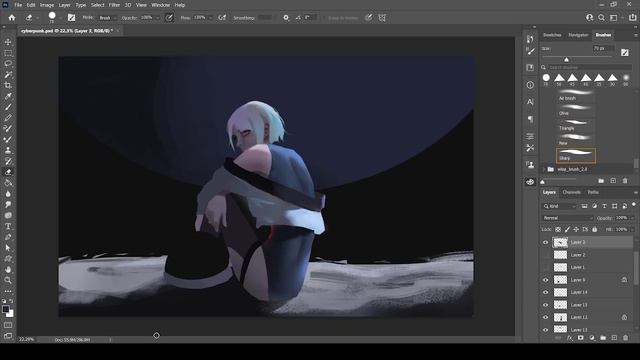Open the Search icon at top right
Screen dimensions: 640x360
click(x=601, y=18)
